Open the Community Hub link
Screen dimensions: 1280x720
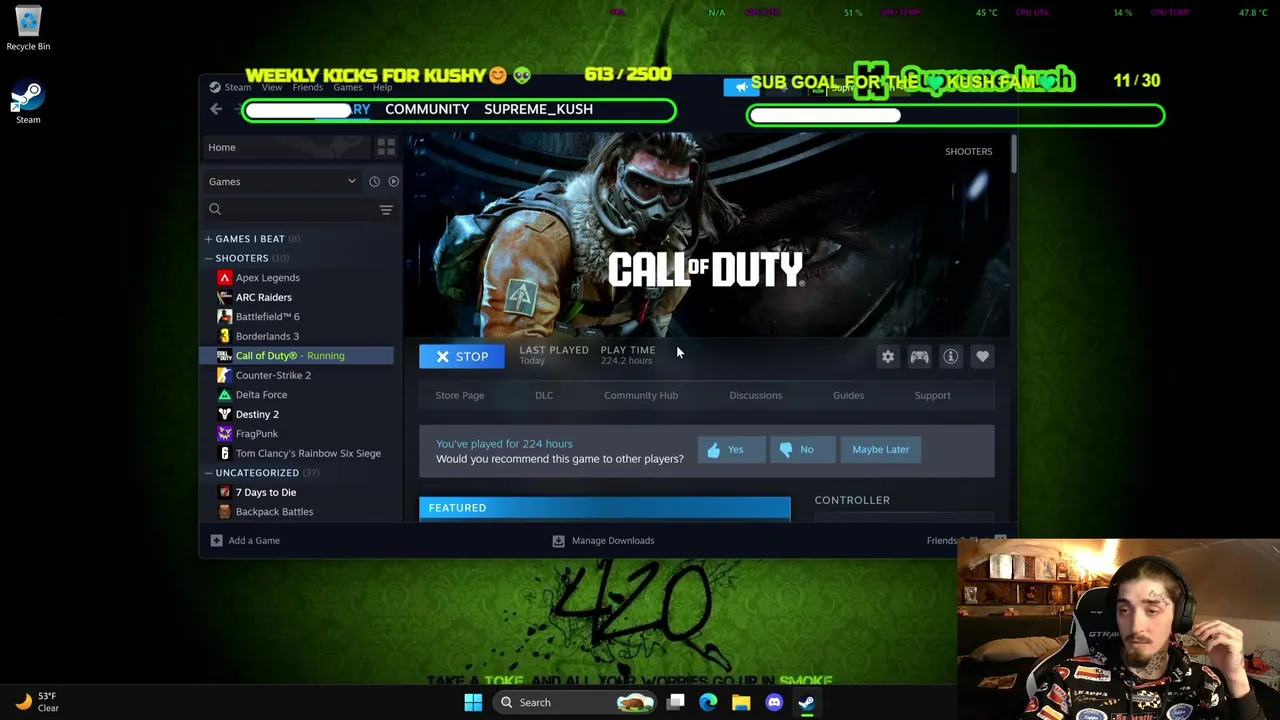pyautogui.click(x=641, y=395)
